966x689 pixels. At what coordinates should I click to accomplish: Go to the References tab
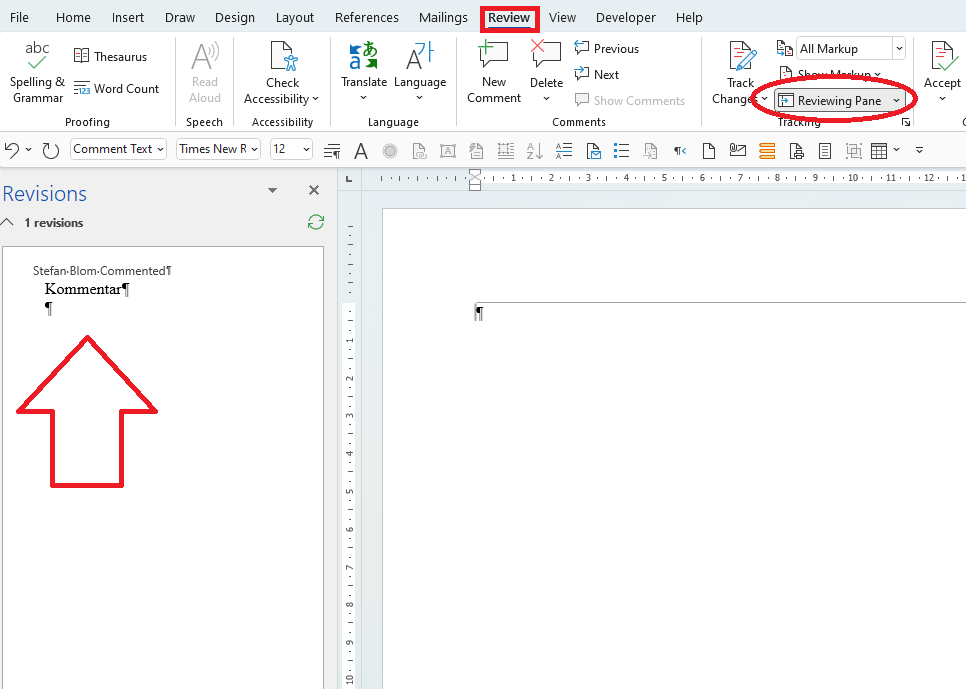click(367, 18)
